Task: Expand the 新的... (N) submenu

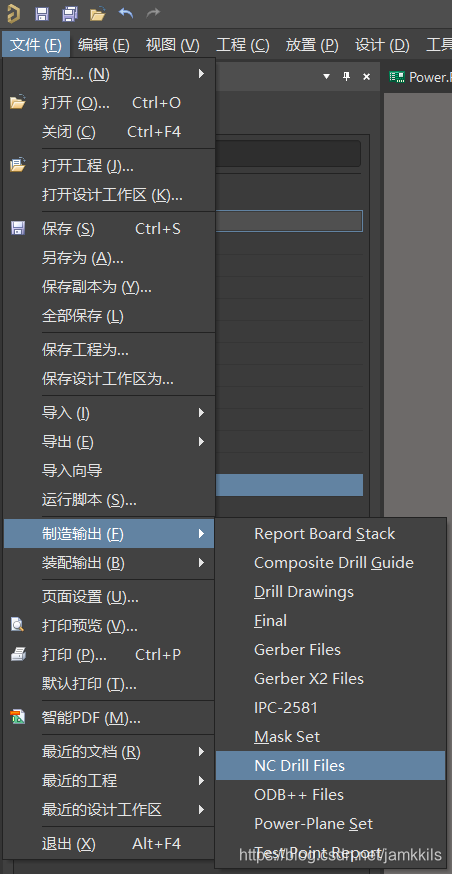Action: (x=109, y=74)
